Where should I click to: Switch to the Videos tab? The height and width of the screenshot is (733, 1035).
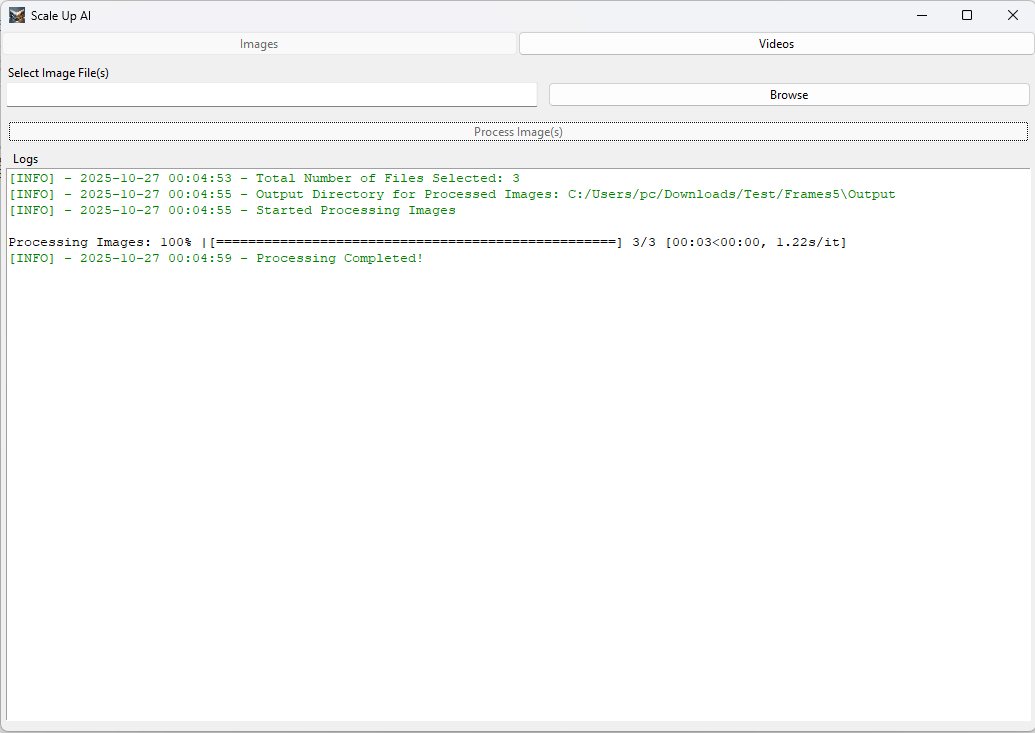[776, 44]
